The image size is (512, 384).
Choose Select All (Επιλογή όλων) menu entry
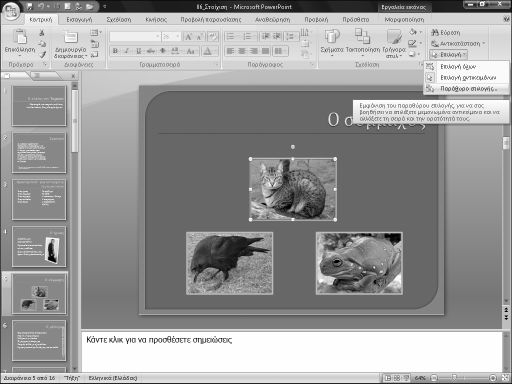coord(466,67)
